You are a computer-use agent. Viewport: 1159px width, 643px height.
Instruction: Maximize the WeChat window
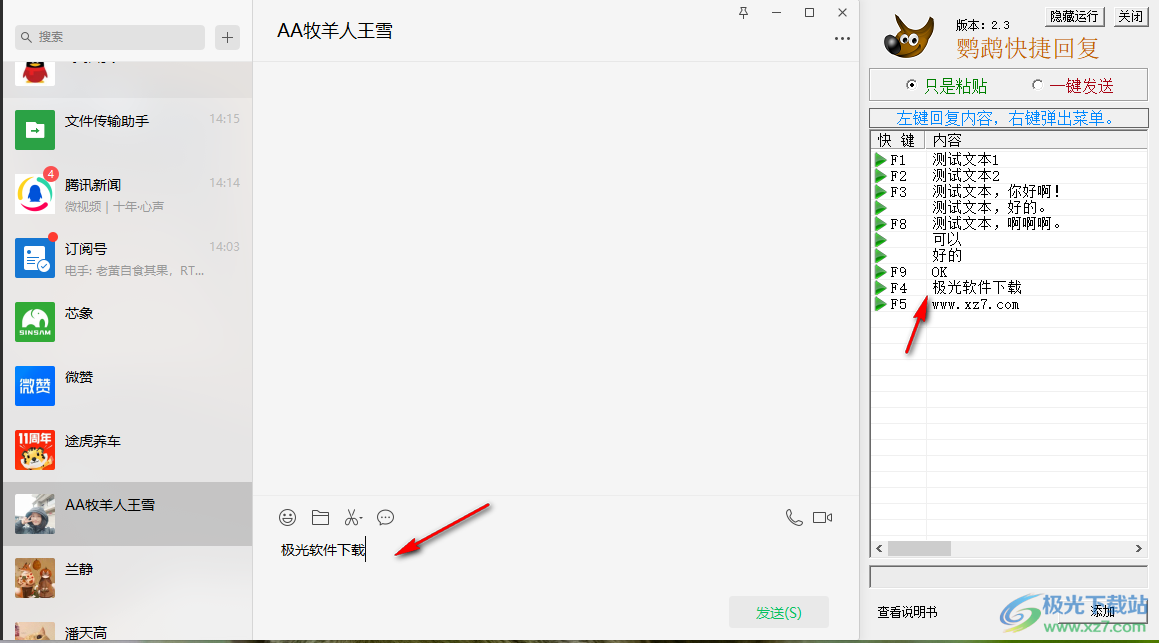[809, 13]
